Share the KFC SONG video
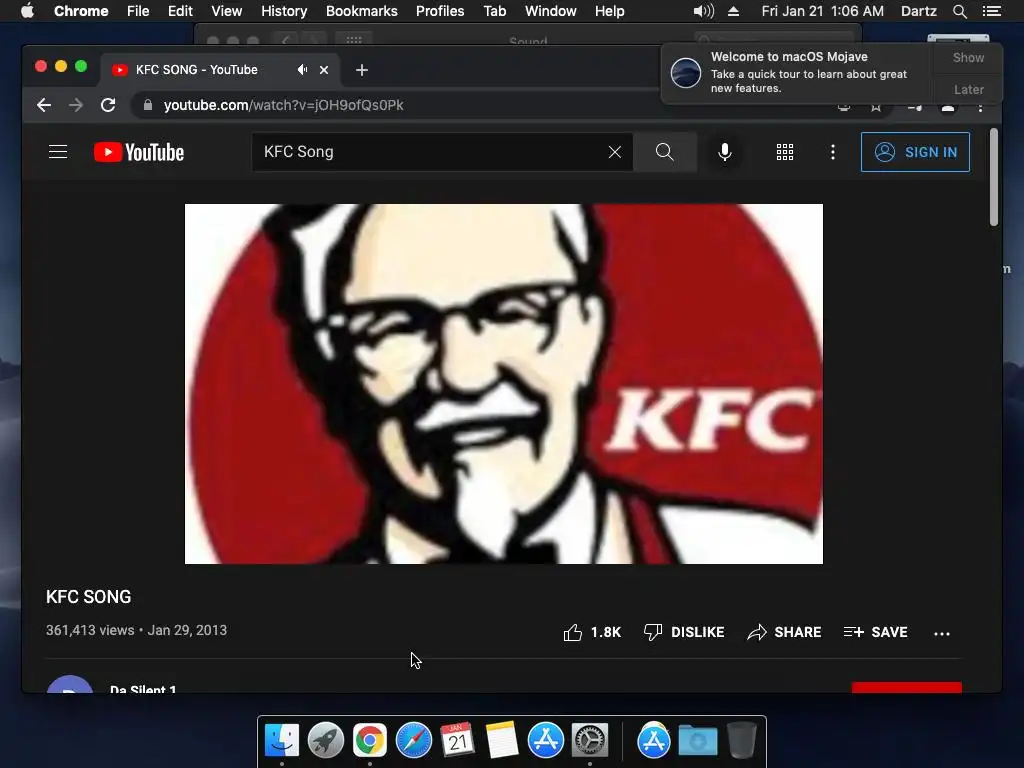1024x768 pixels. coord(784,632)
